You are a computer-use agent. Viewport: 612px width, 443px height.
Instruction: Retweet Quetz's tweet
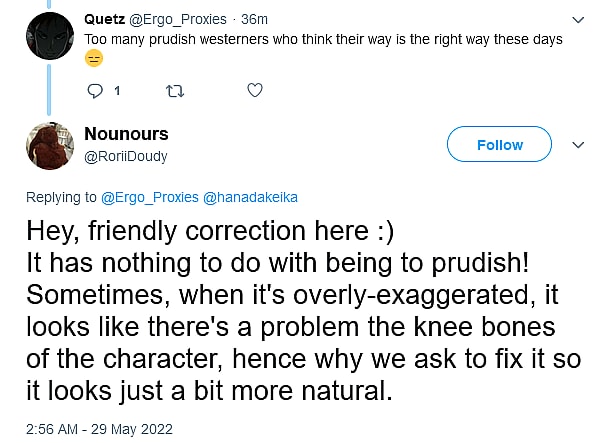175,91
